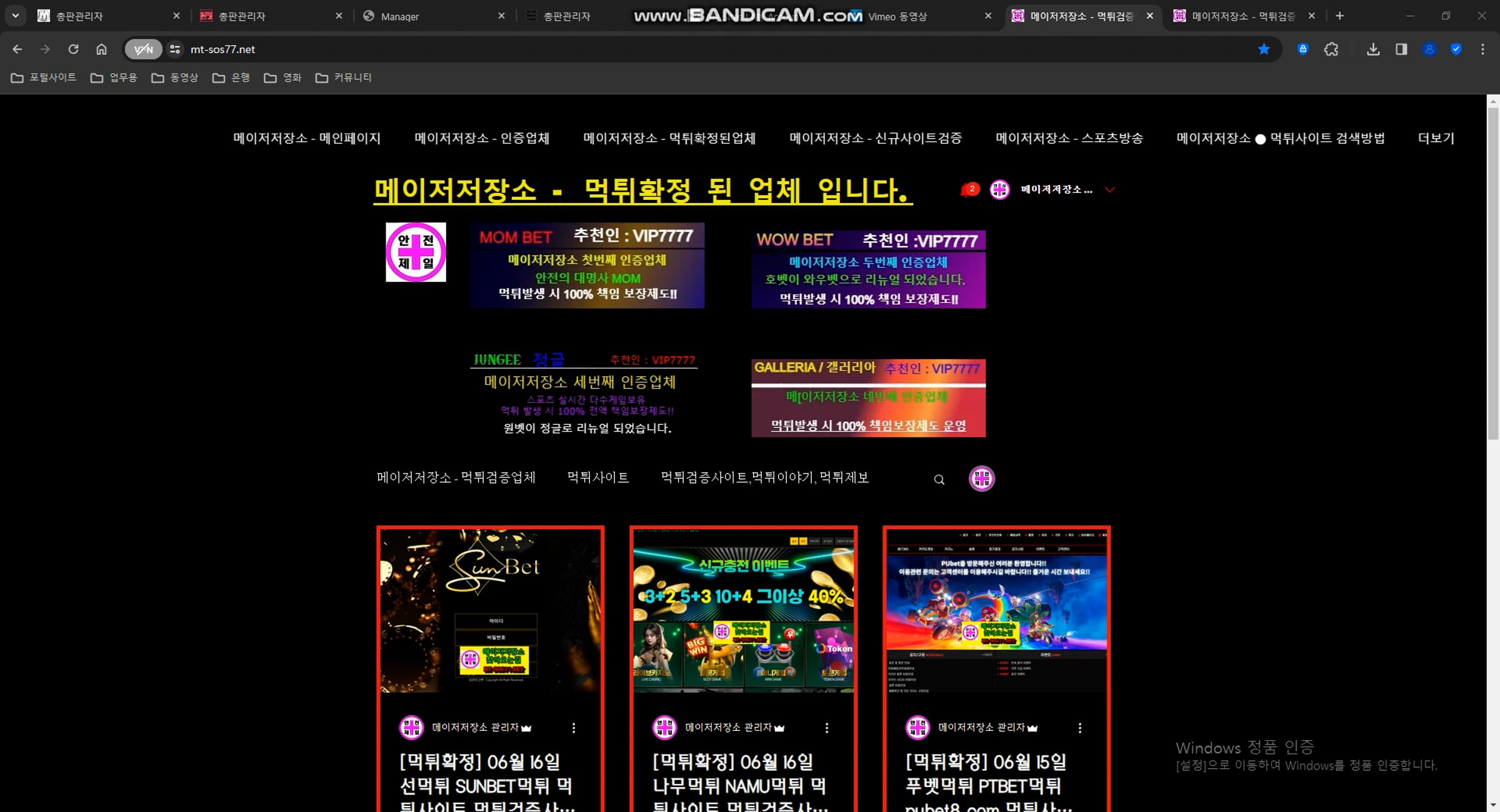This screenshot has height=812, width=1500.
Task: Click the site search magnifier icon
Action: click(939, 480)
